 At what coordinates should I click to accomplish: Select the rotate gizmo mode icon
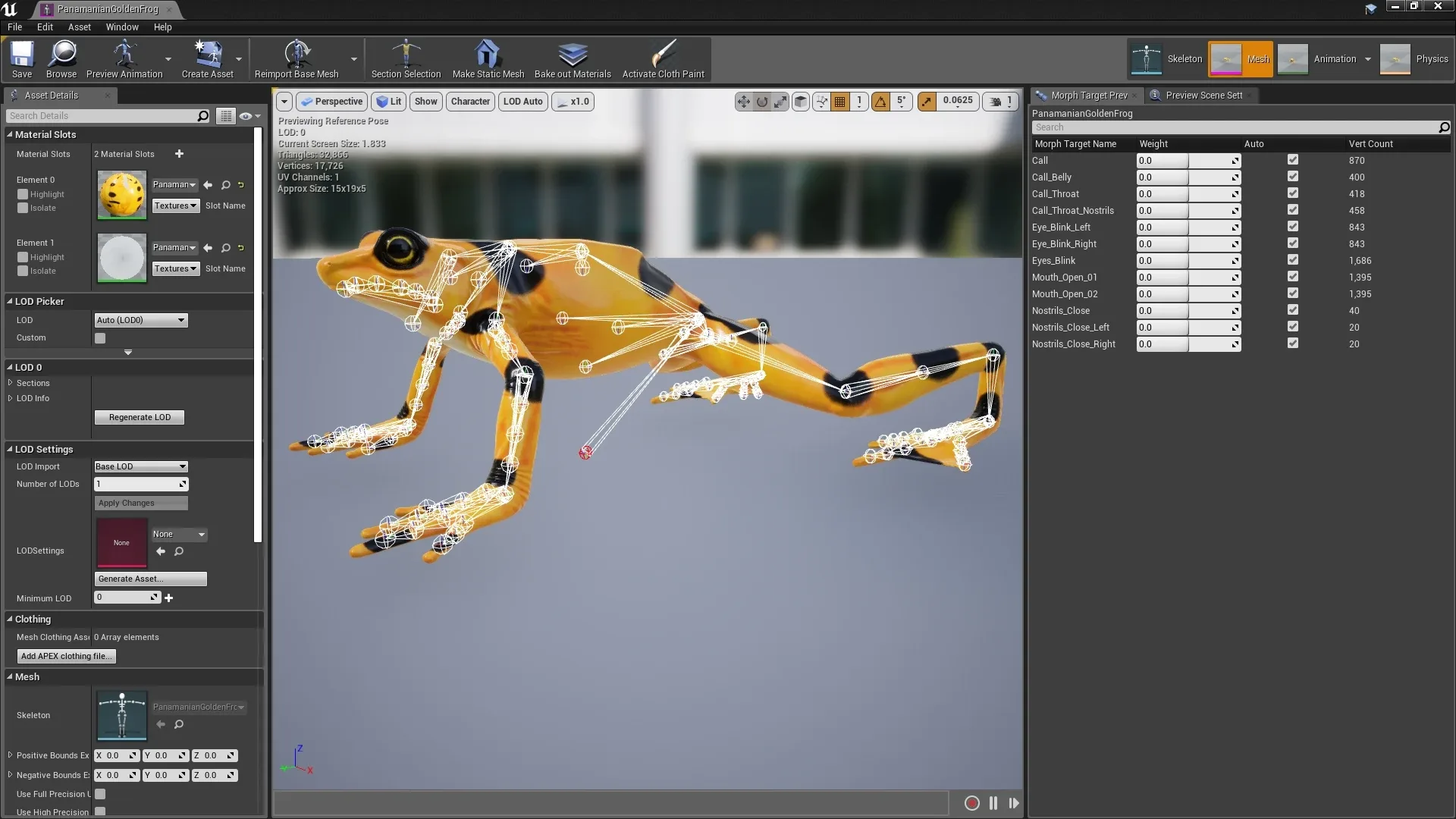(x=762, y=102)
